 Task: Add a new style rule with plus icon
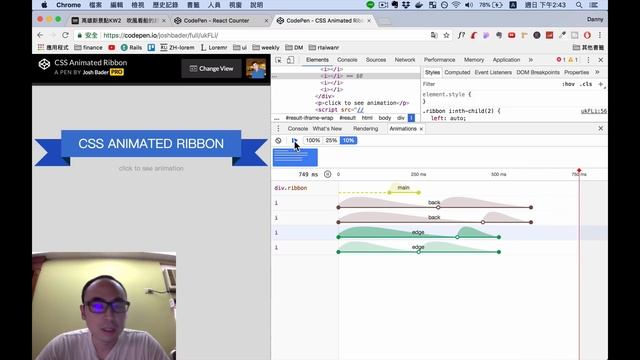(601, 84)
